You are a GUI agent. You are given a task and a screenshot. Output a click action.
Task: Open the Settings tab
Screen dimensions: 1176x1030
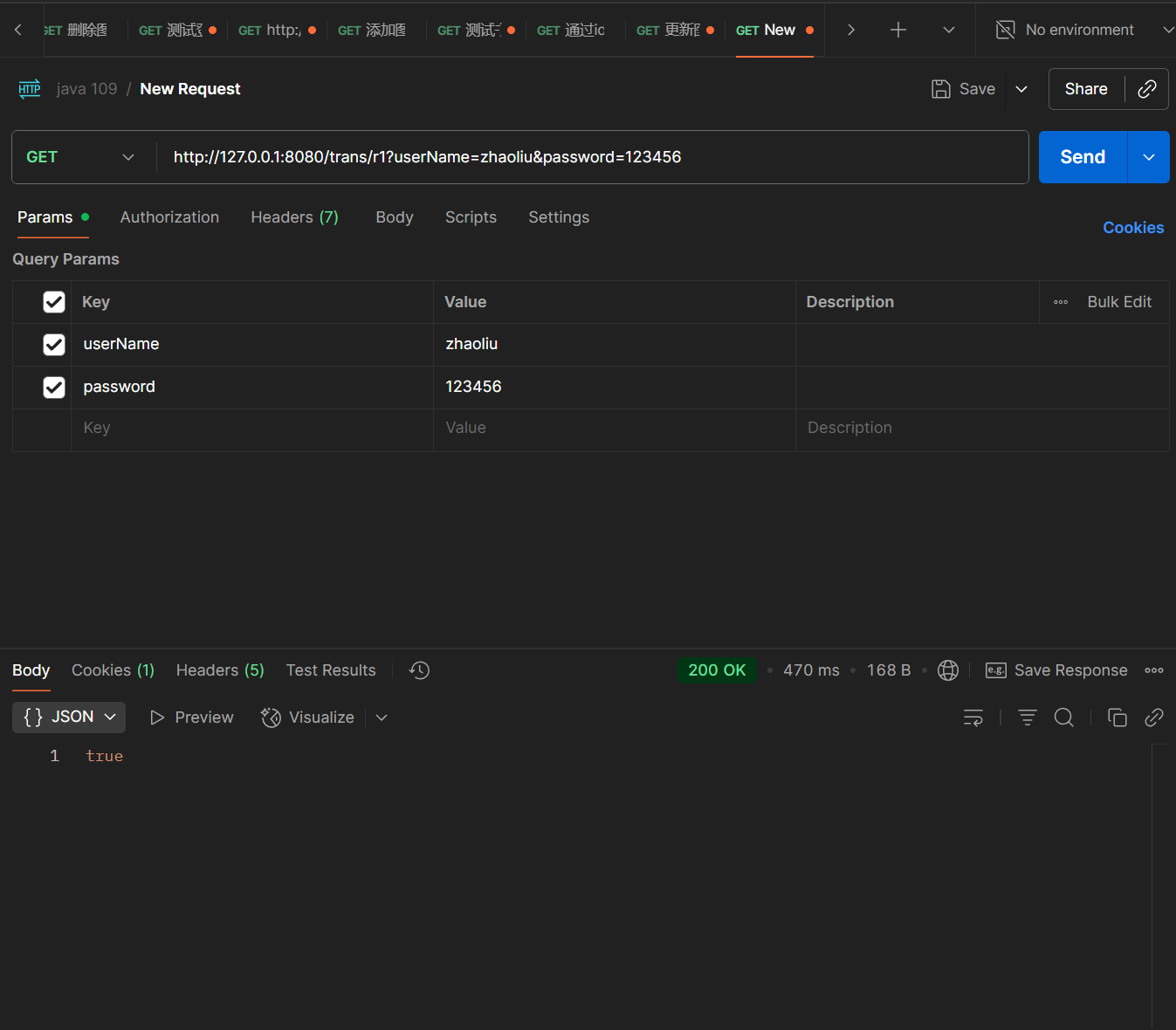coord(559,217)
